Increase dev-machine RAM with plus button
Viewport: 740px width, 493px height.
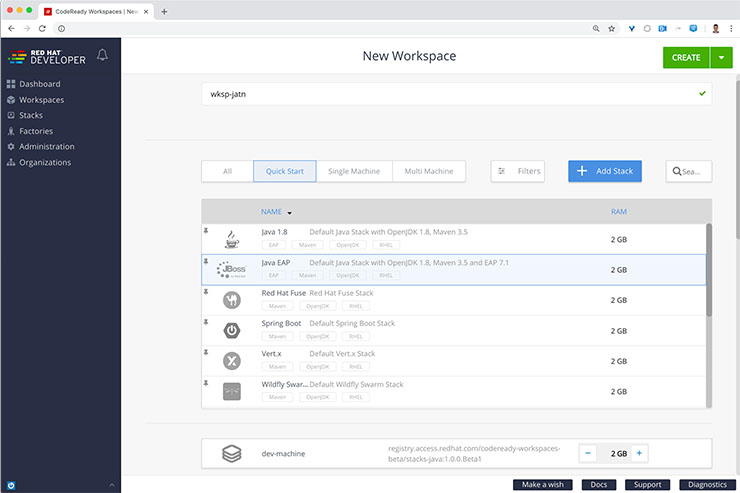coord(640,453)
